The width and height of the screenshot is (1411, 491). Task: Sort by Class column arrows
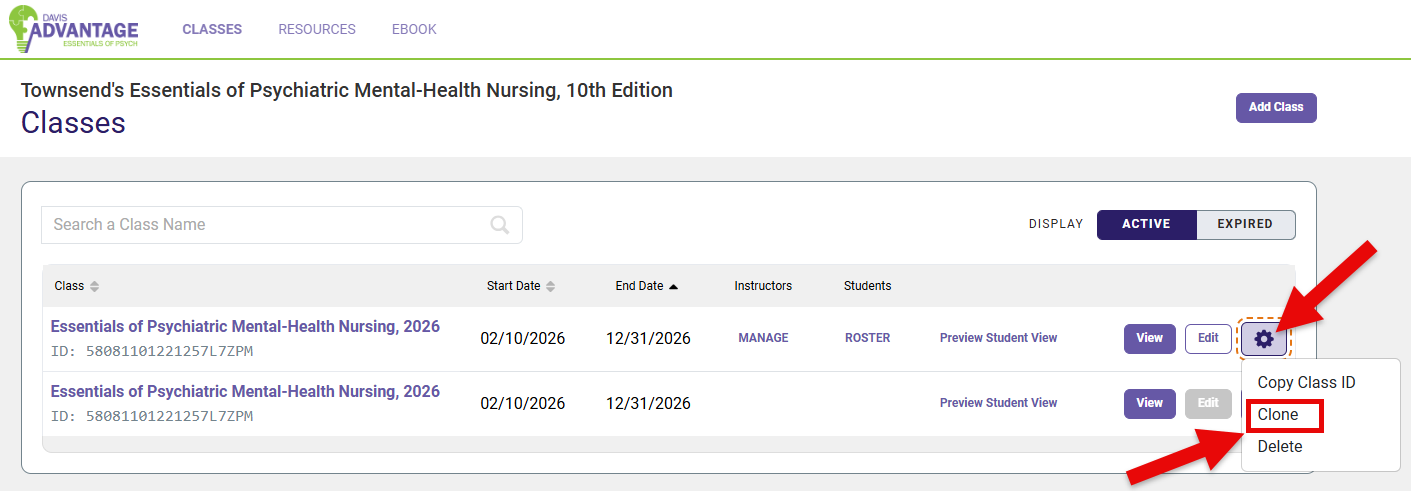[95, 286]
